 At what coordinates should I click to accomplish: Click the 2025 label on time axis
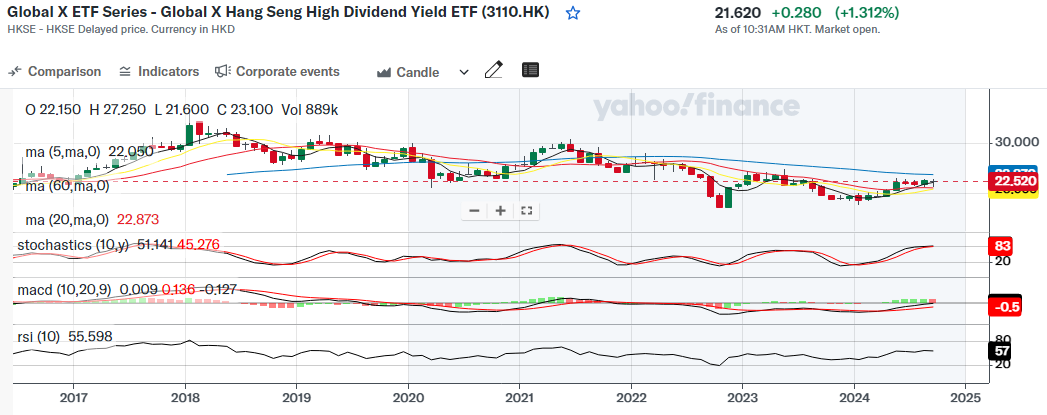[x=965, y=398]
